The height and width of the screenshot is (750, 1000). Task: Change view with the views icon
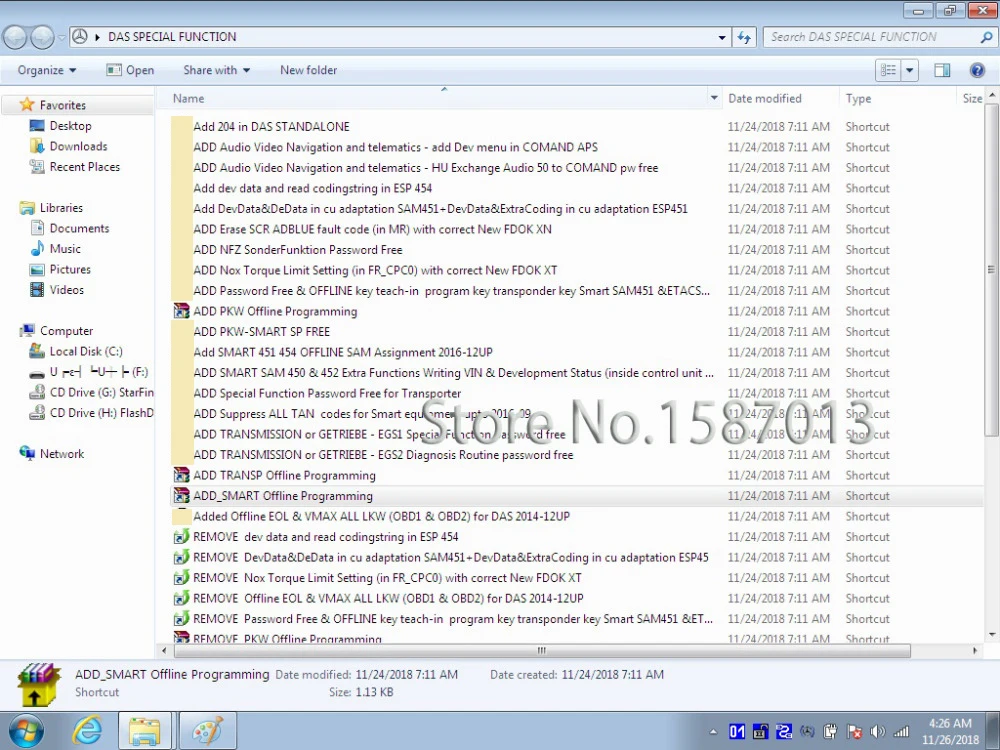(x=888, y=70)
